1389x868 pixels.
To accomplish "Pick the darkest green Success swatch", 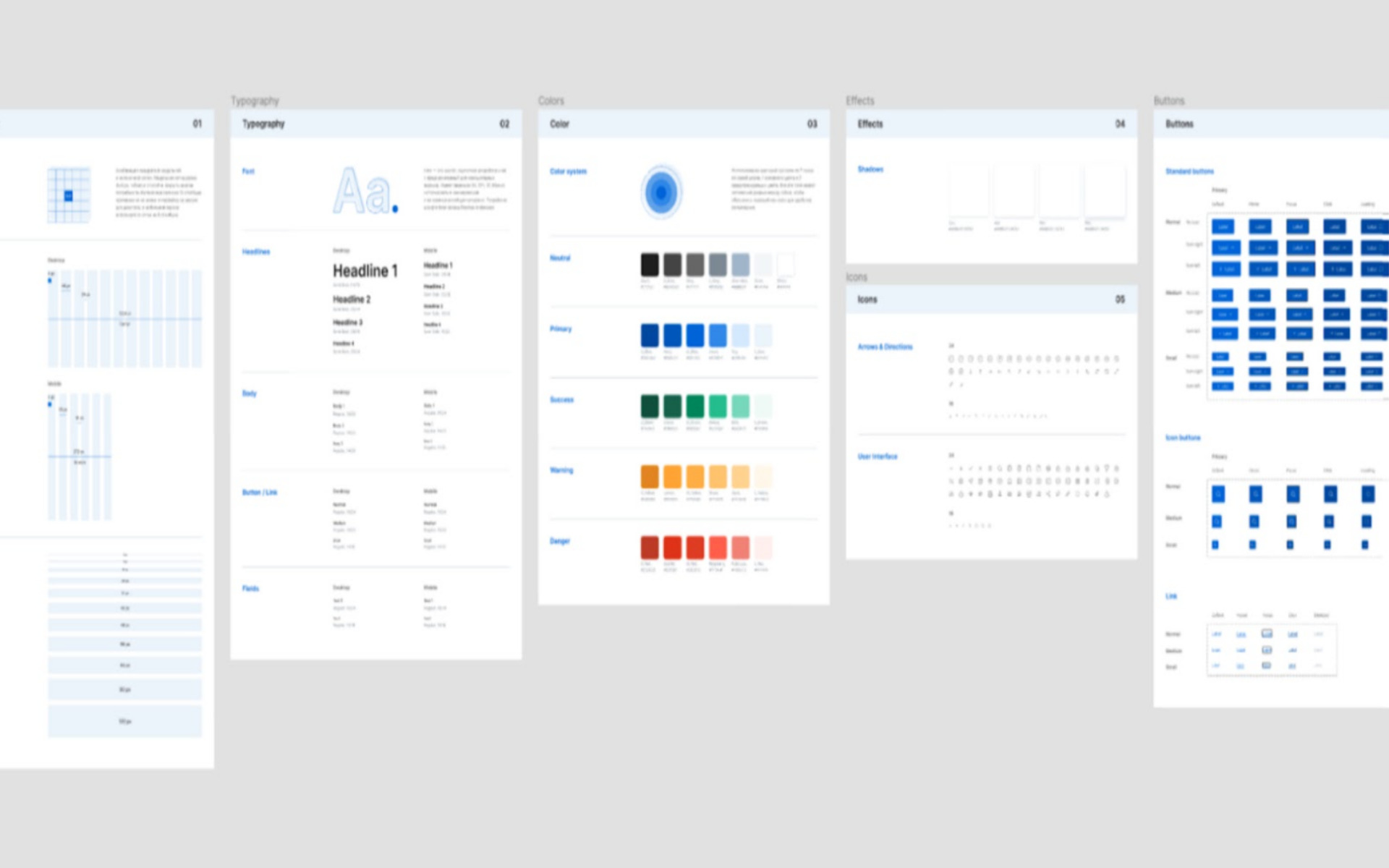I will (x=650, y=406).
